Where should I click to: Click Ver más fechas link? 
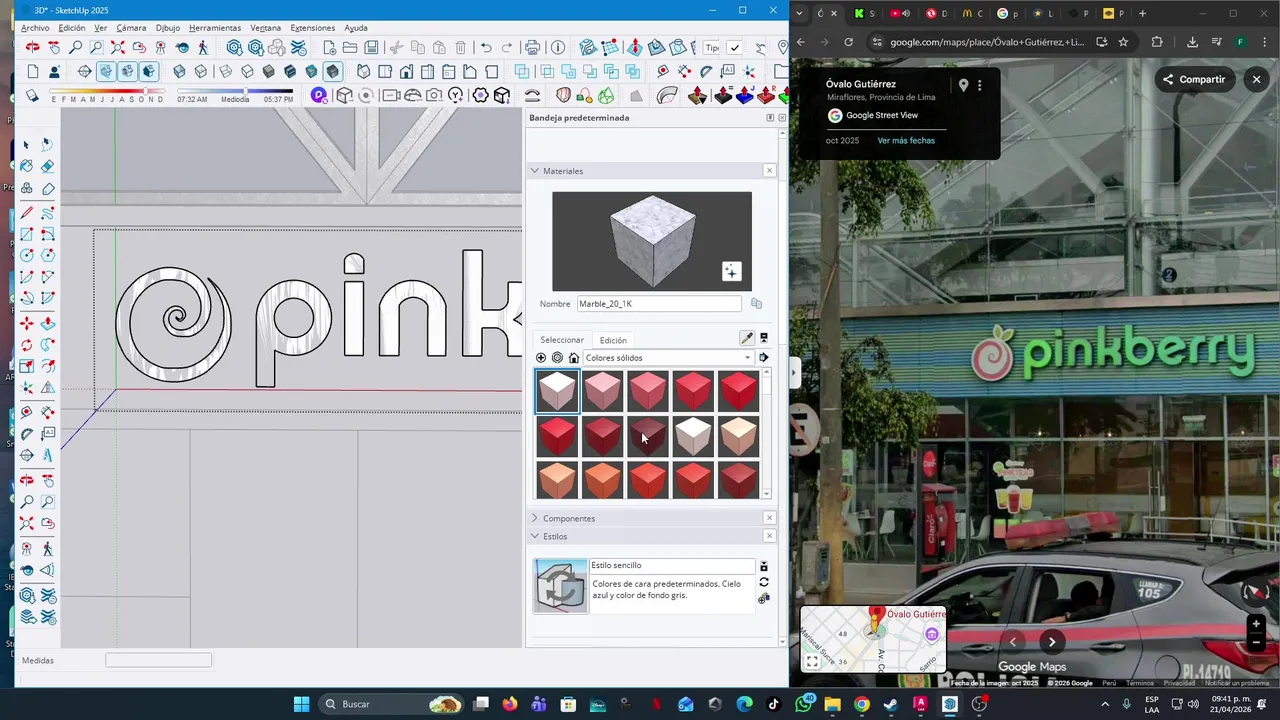click(x=906, y=141)
